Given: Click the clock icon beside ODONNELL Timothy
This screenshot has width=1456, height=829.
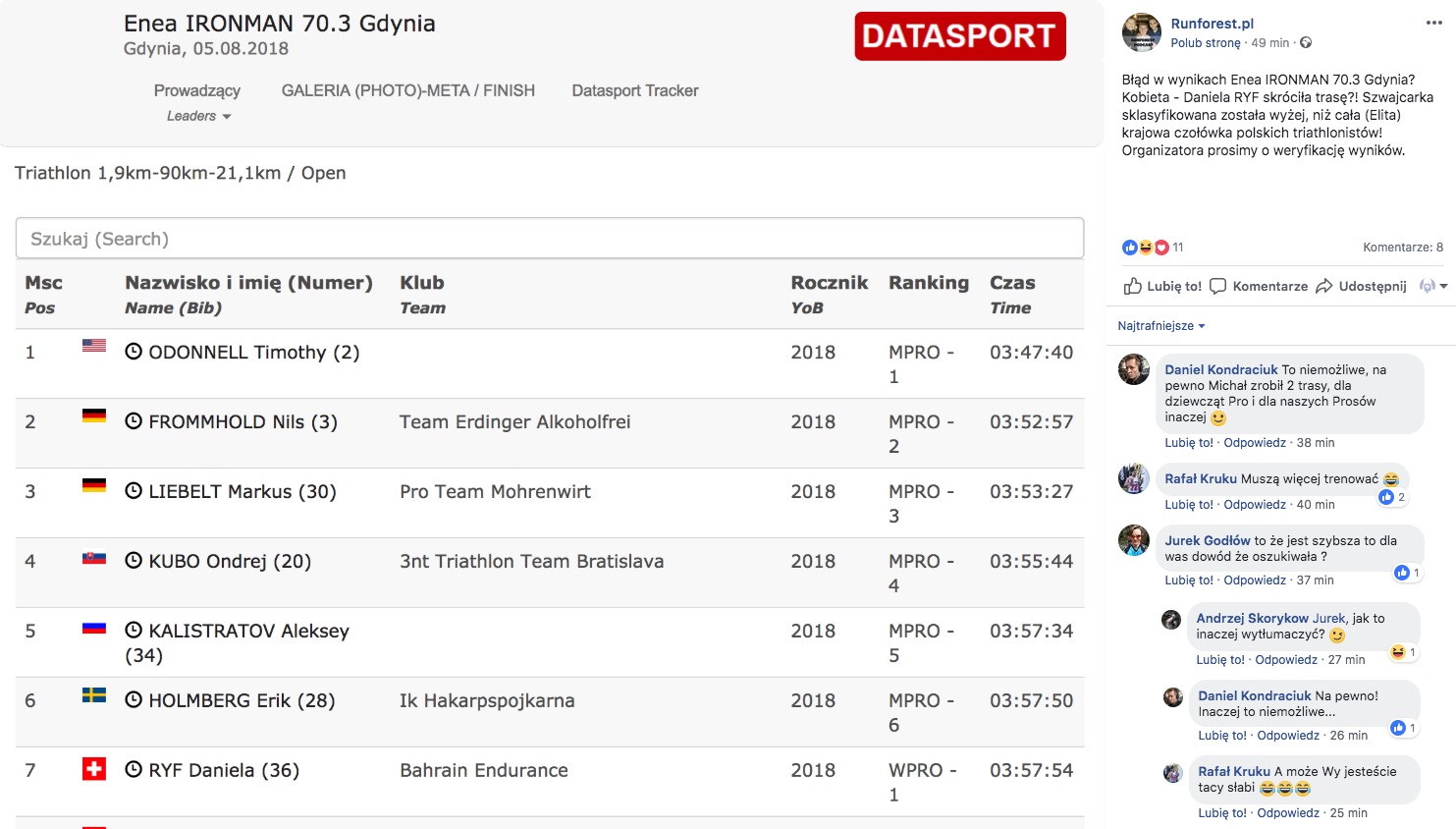Looking at the screenshot, I should (134, 352).
